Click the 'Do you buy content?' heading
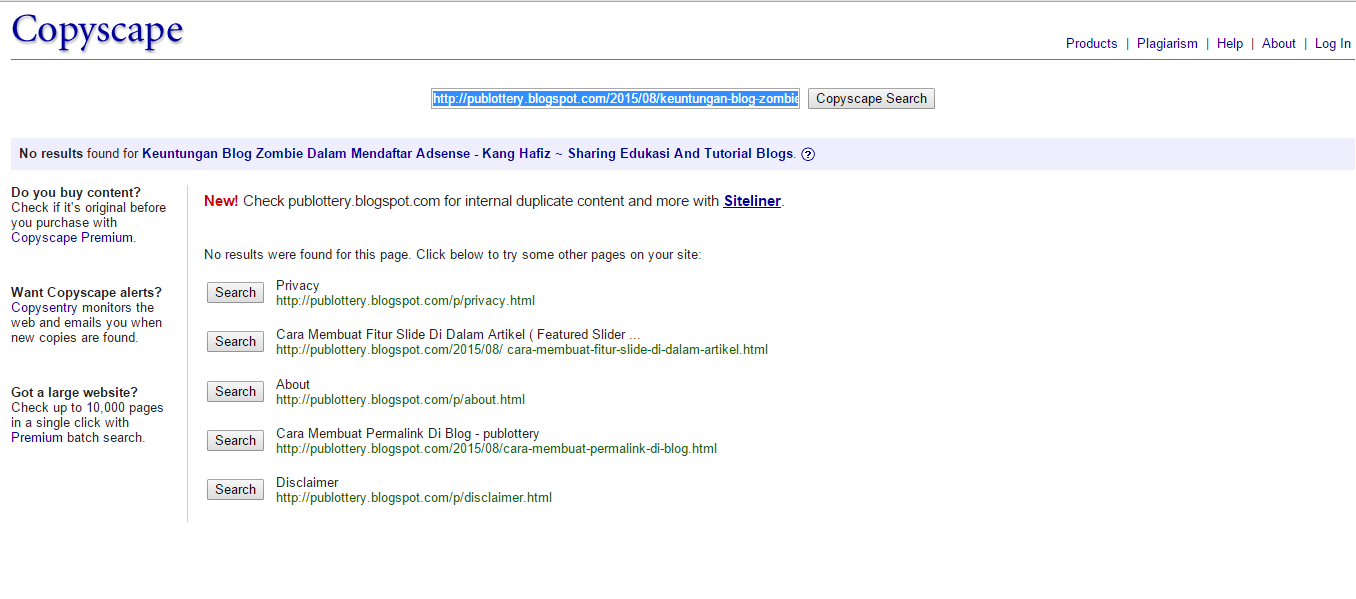 [x=76, y=193]
